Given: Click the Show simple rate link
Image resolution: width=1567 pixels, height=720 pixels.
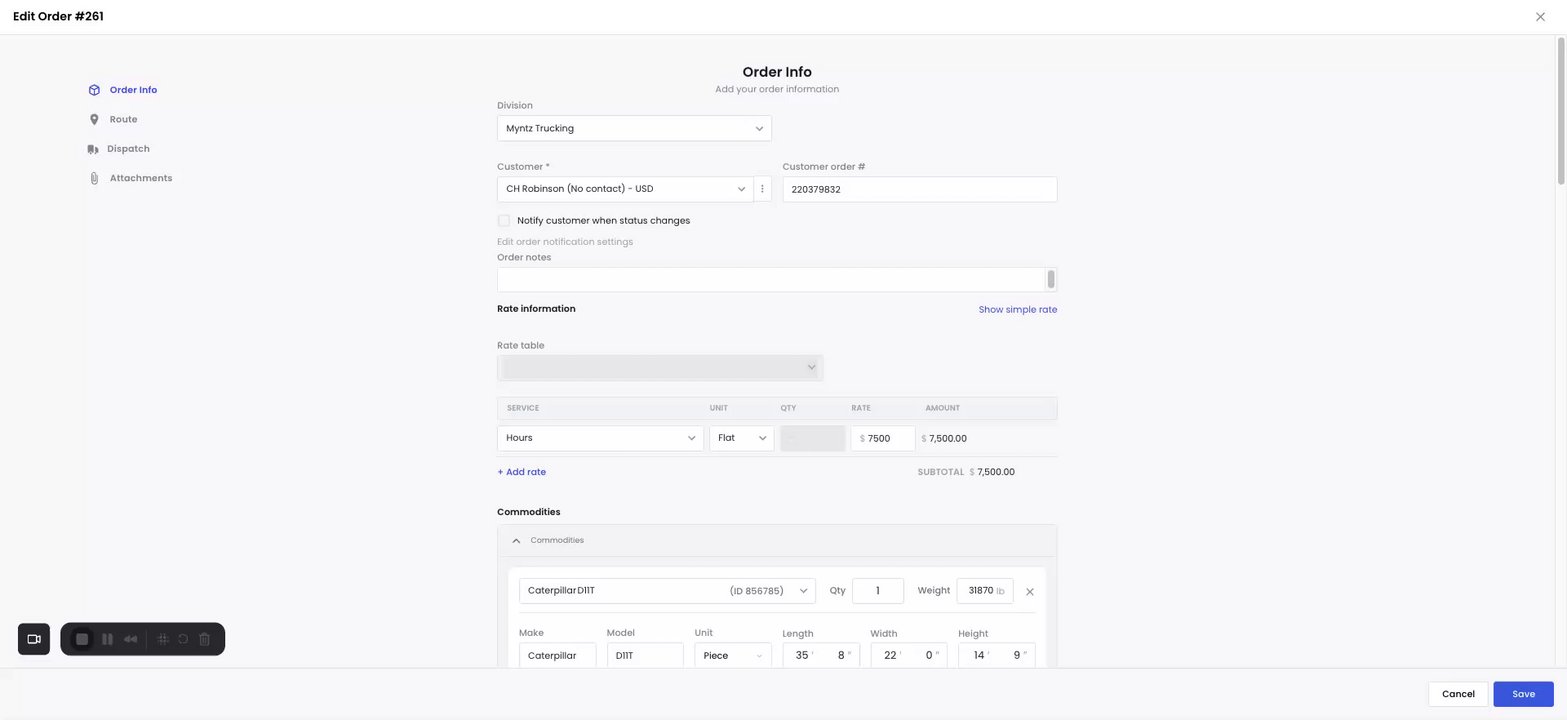Looking at the screenshot, I should tap(1017, 310).
